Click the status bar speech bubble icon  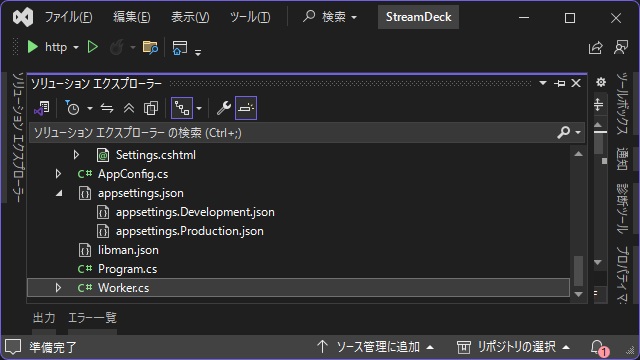pos(13,347)
